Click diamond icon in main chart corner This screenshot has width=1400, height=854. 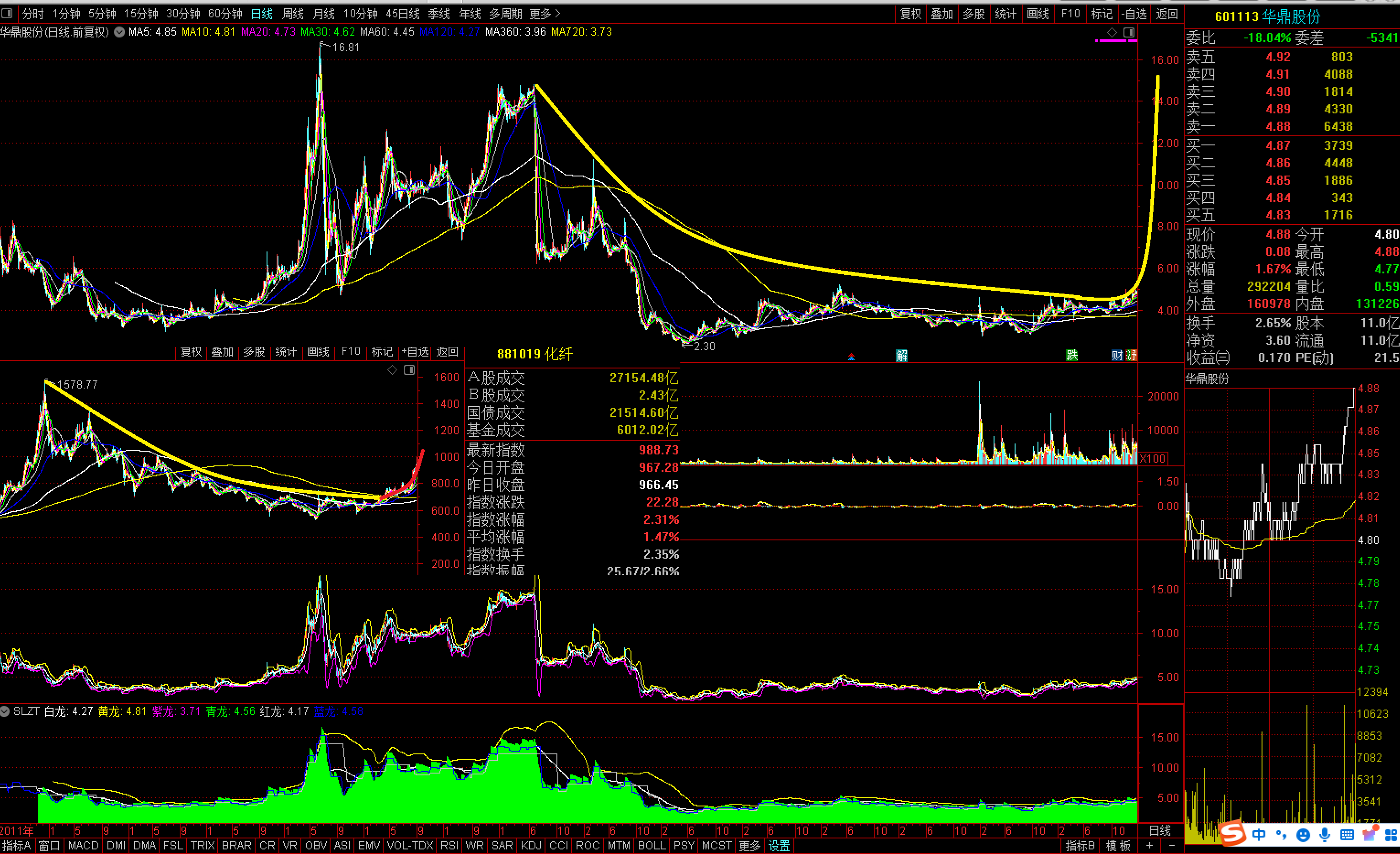1112,32
